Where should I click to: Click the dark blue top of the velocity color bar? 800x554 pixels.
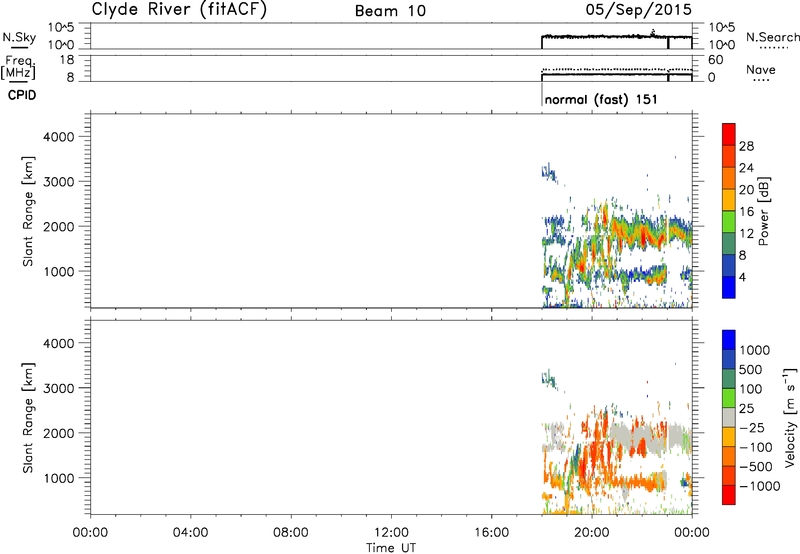pyautogui.click(x=729, y=340)
